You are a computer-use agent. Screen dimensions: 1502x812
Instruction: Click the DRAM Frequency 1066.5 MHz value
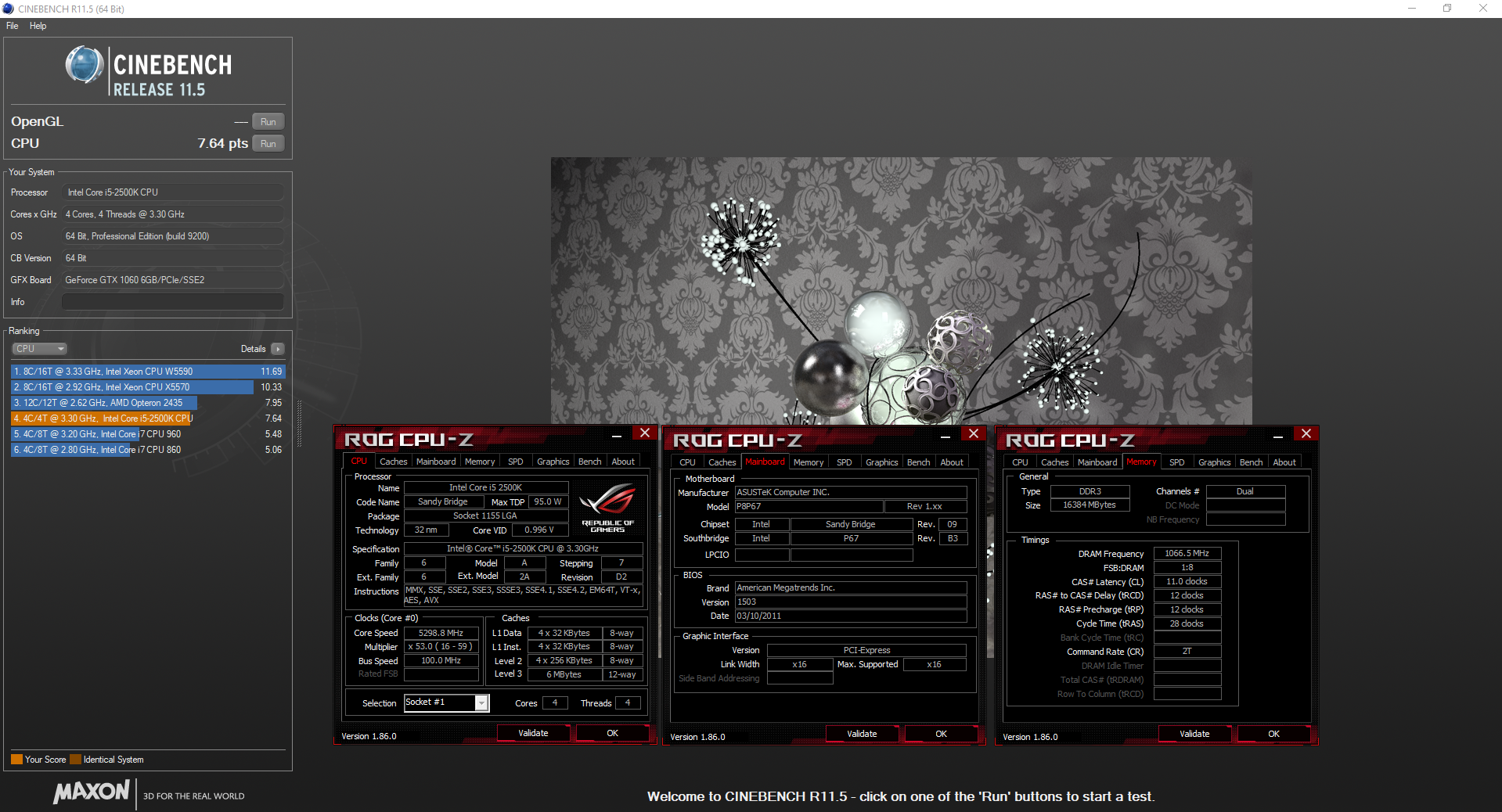click(1187, 553)
